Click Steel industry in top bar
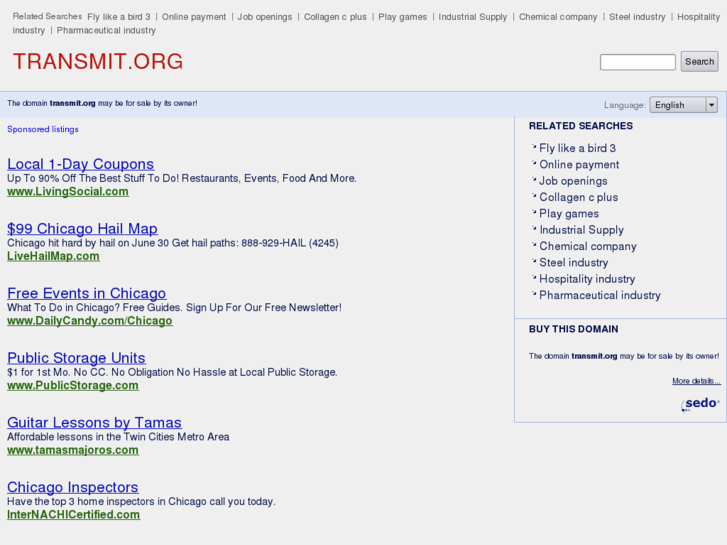The width and height of the screenshot is (727, 545). pyautogui.click(x=637, y=17)
